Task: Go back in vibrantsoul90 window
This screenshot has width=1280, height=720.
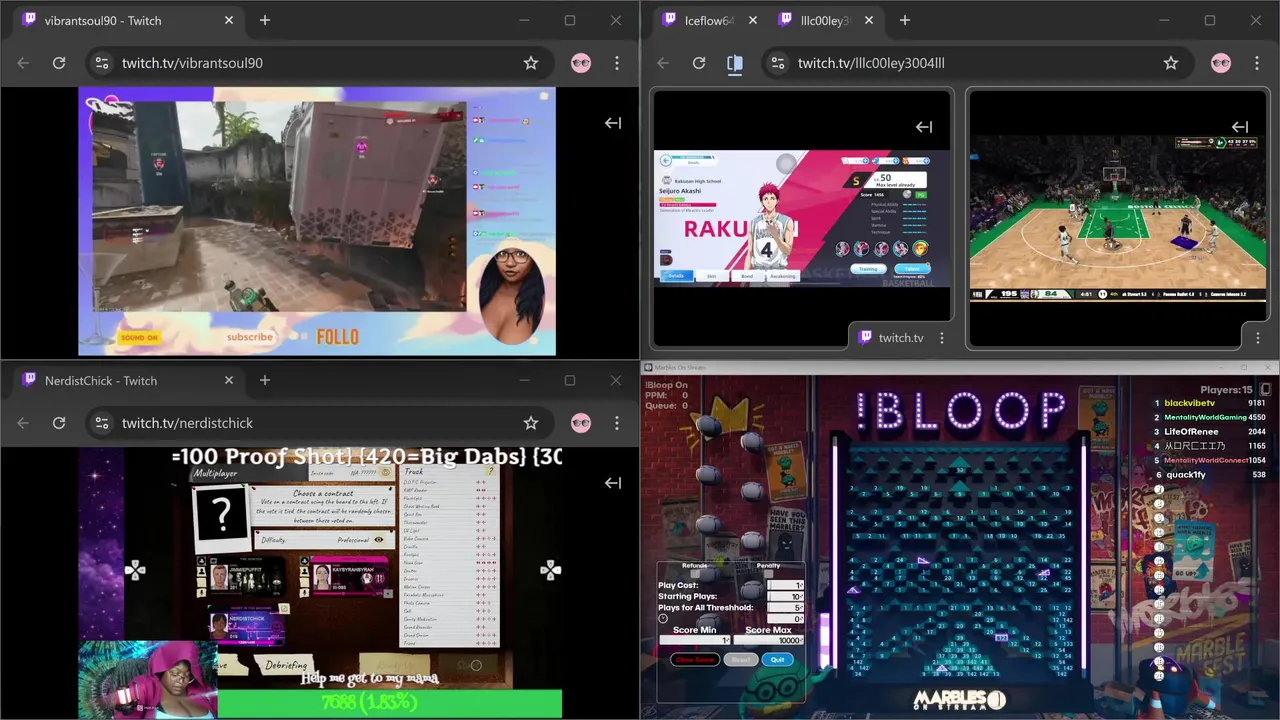Action: pyautogui.click(x=23, y=63)
